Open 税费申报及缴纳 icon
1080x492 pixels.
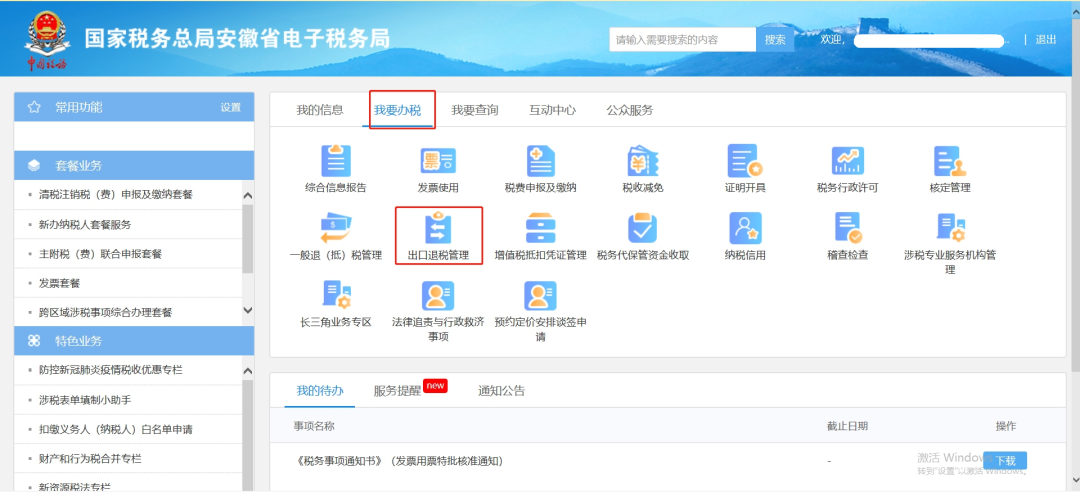541,162
